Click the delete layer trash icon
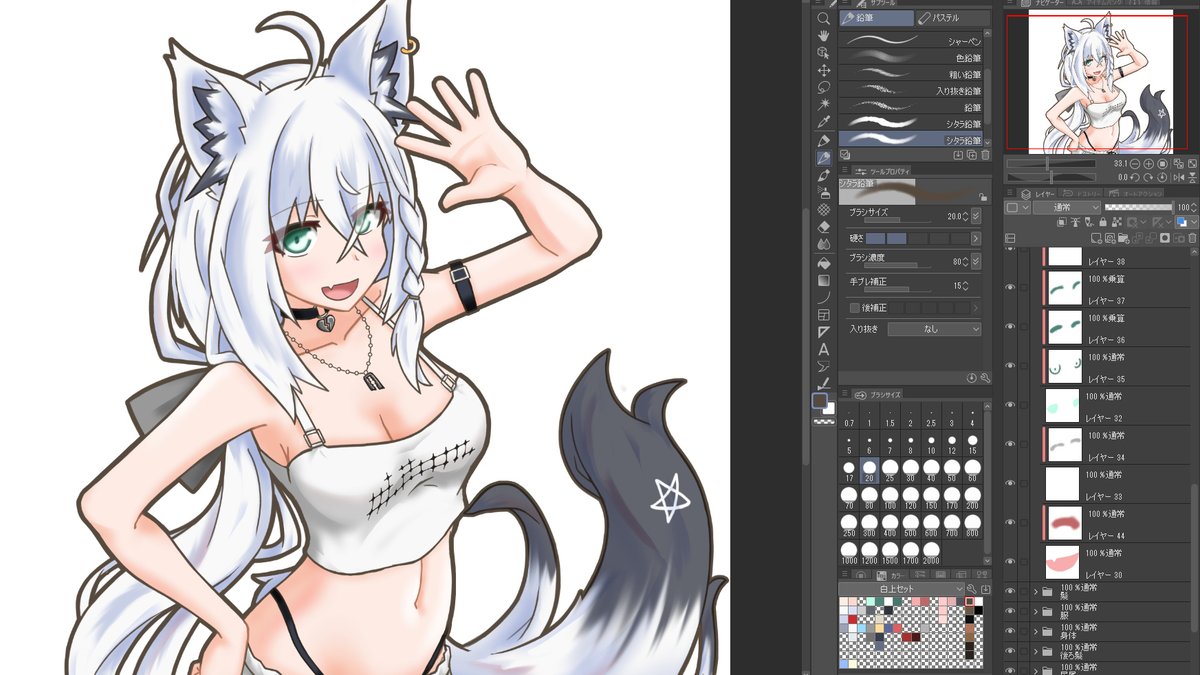This screenshot has height=675, width=1200. tap(1191, 238)
